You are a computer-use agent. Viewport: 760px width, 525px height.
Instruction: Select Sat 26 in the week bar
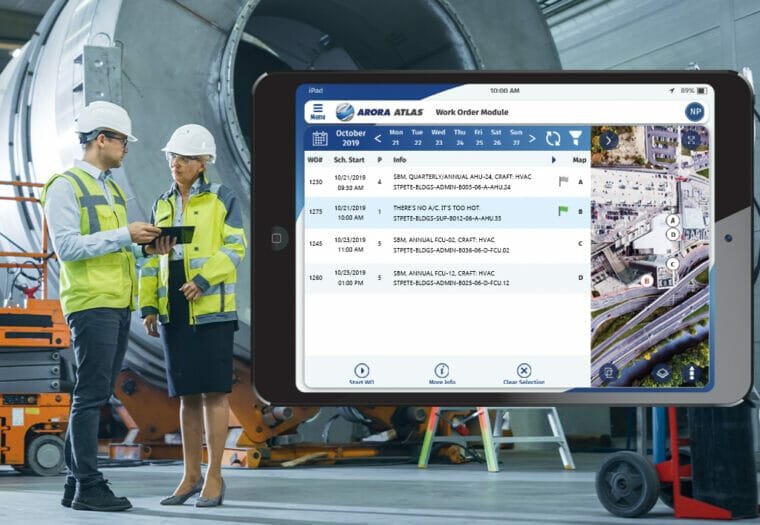[x=496, y=138]
